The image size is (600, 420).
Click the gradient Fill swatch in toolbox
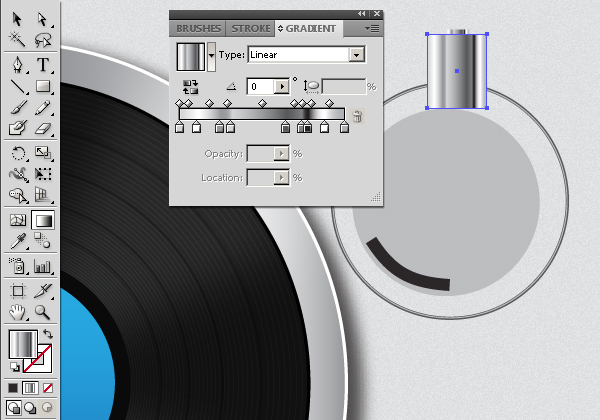coord(23,345)
